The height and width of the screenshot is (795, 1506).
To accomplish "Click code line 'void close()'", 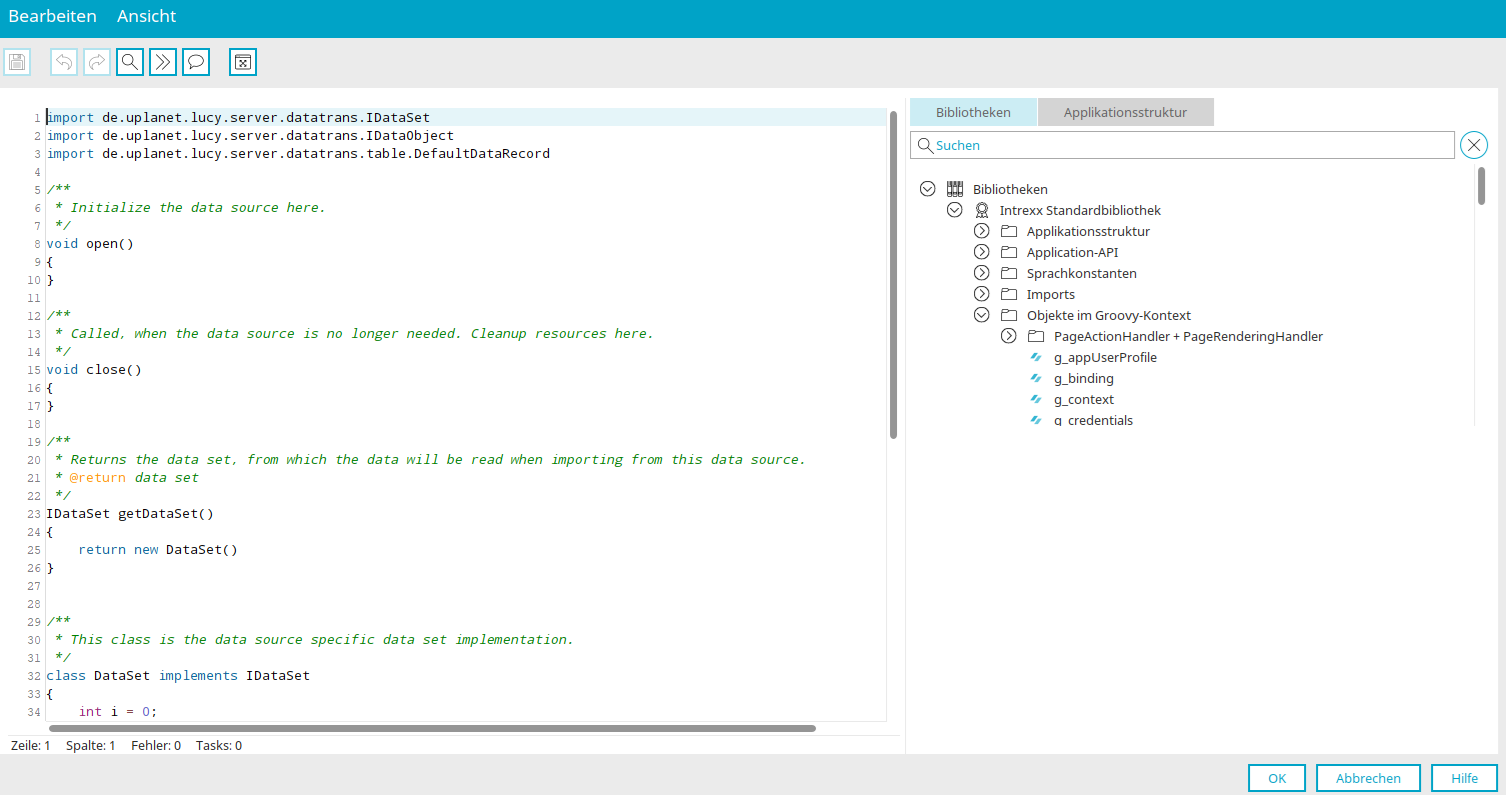I will point(94,369).
